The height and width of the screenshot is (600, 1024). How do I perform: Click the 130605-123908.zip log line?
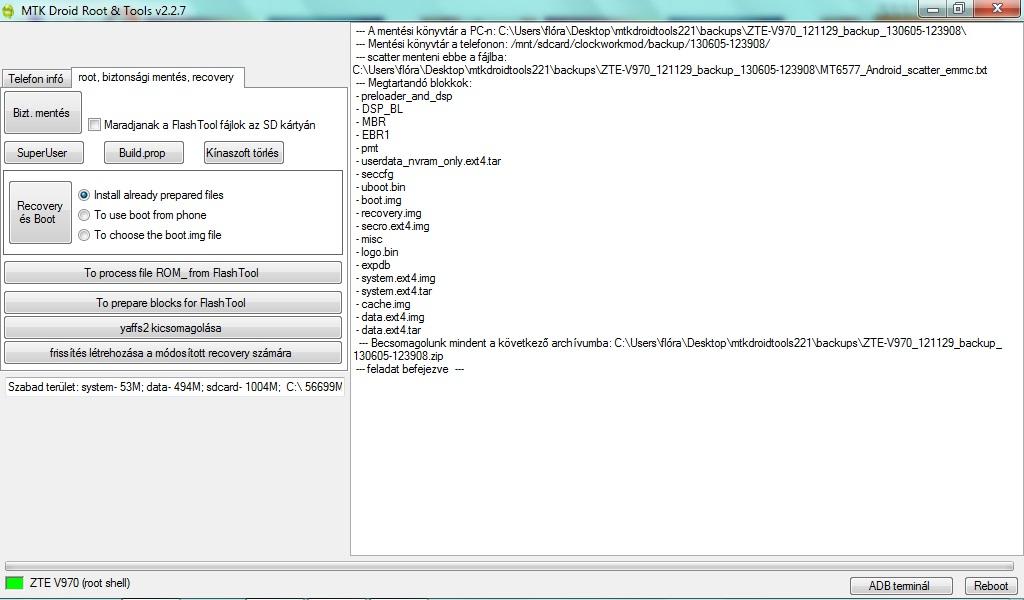coord(399,356)
